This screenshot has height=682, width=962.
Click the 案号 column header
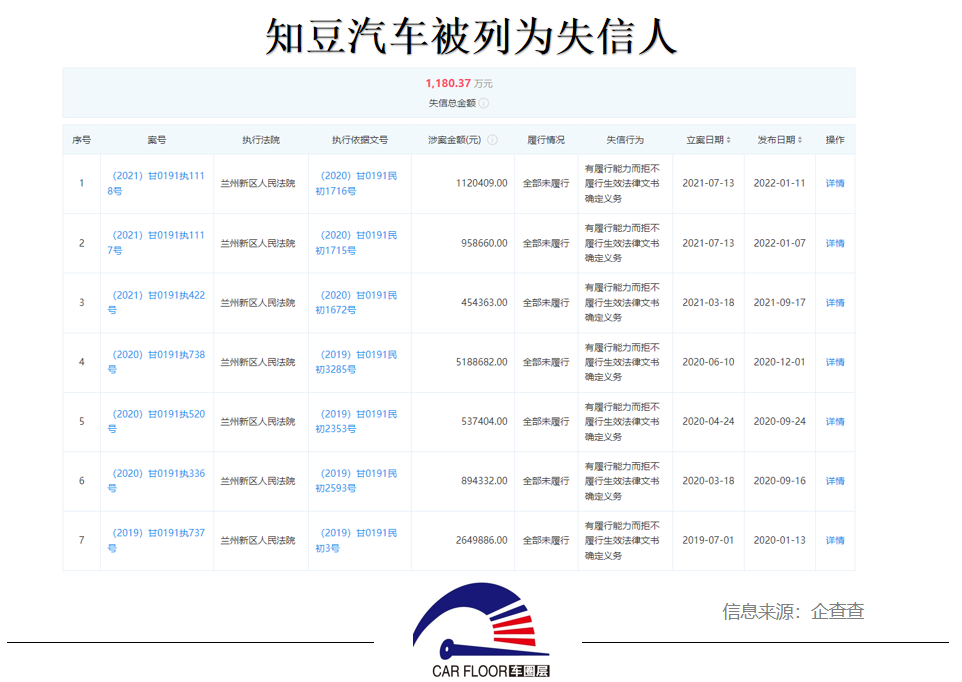point(157,140)
